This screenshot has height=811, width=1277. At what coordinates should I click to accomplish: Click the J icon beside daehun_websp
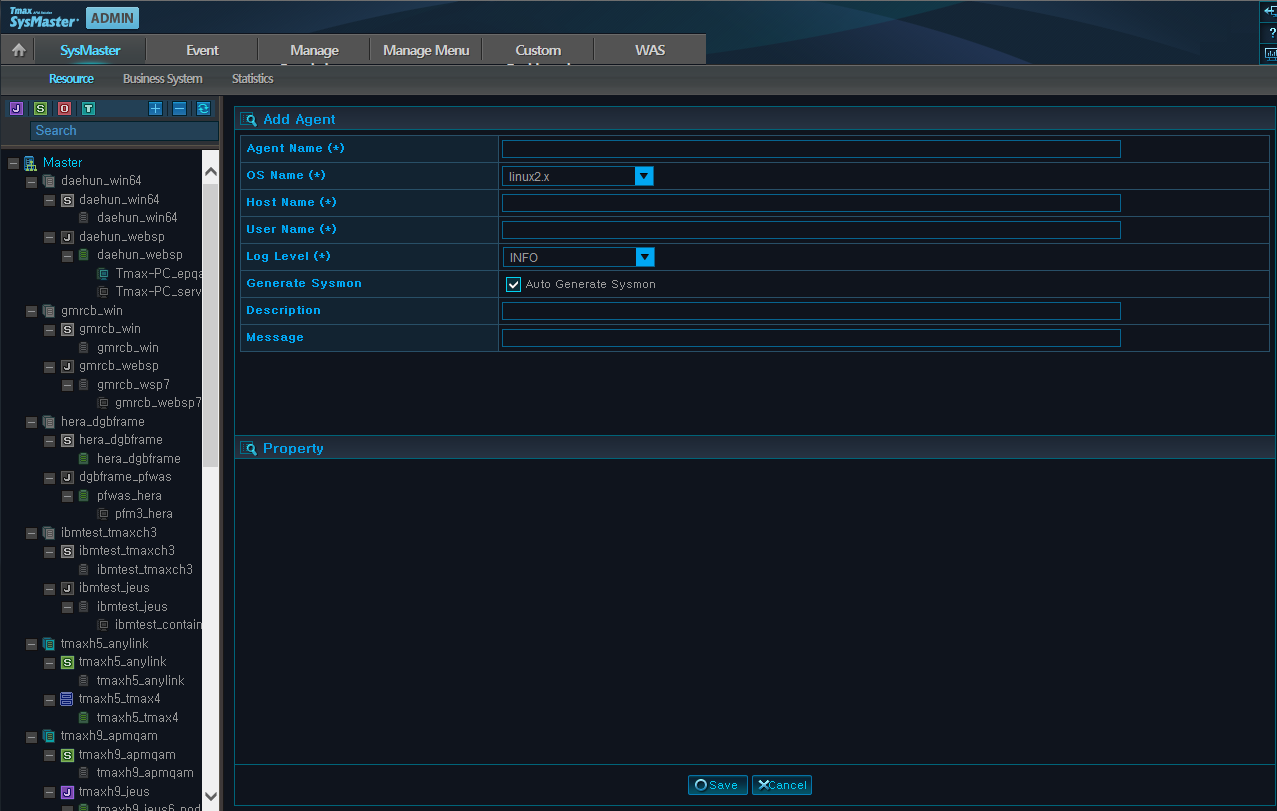67,237
